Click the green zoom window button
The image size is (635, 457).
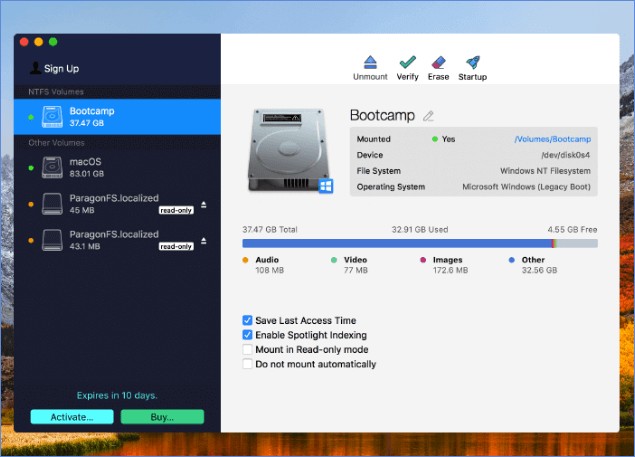[x=53, y=42]
